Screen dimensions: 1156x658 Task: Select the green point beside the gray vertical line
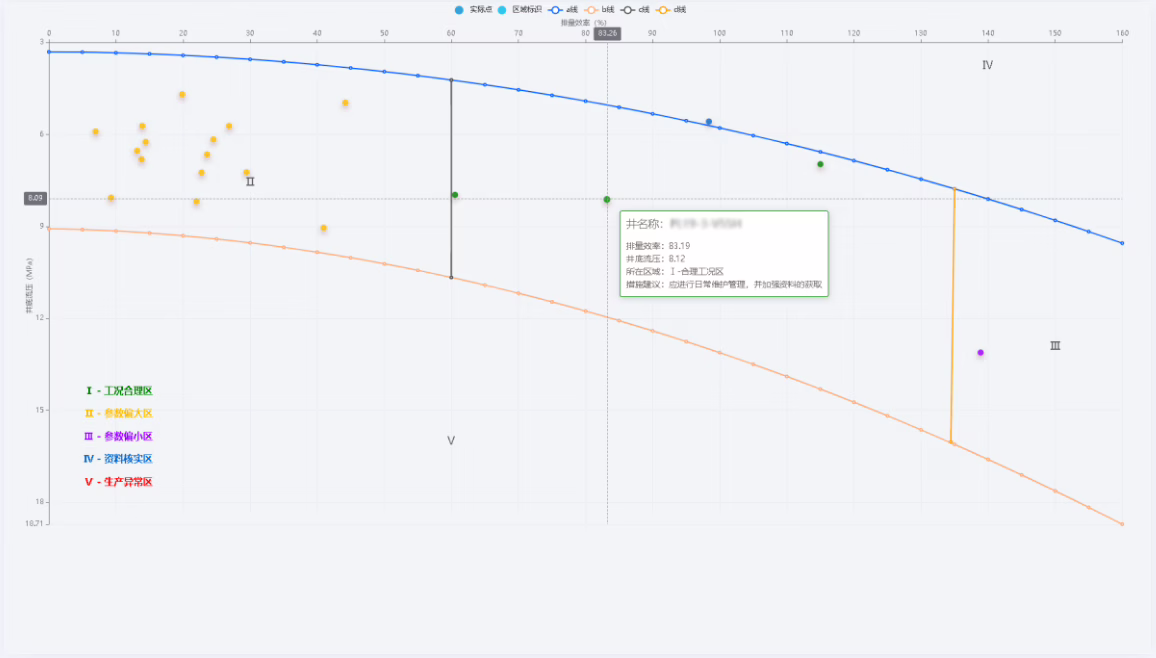(455, 195)
